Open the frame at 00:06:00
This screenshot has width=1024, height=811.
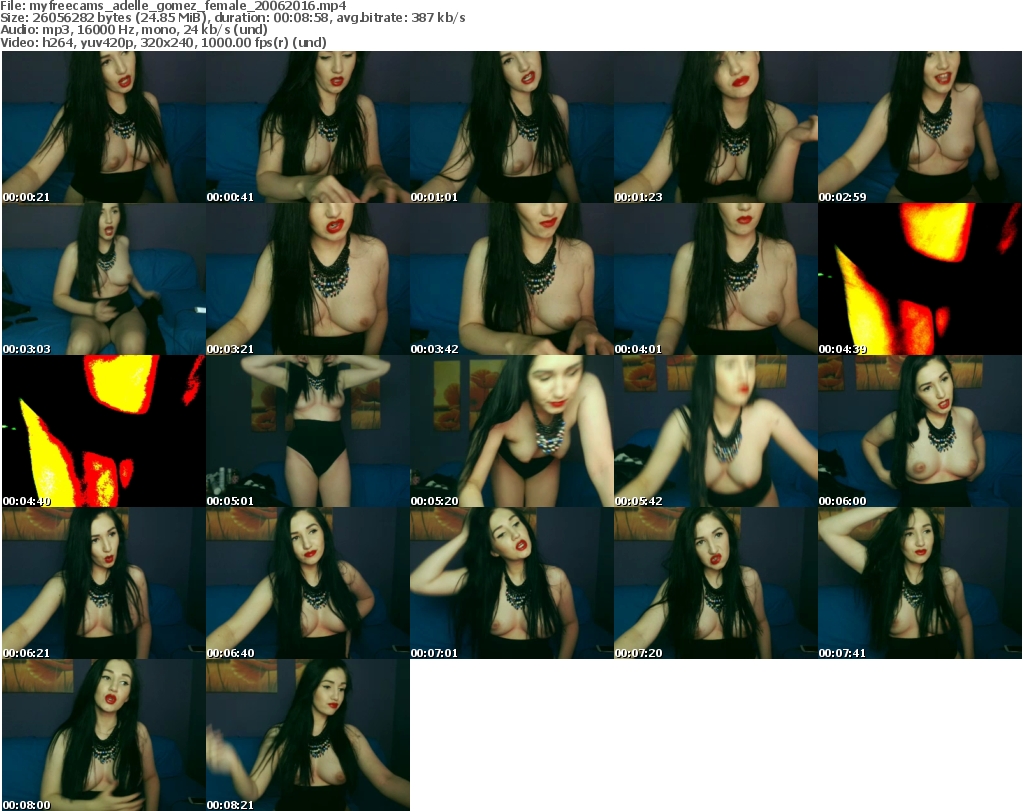pyautogui.click(x=920, y=431)
